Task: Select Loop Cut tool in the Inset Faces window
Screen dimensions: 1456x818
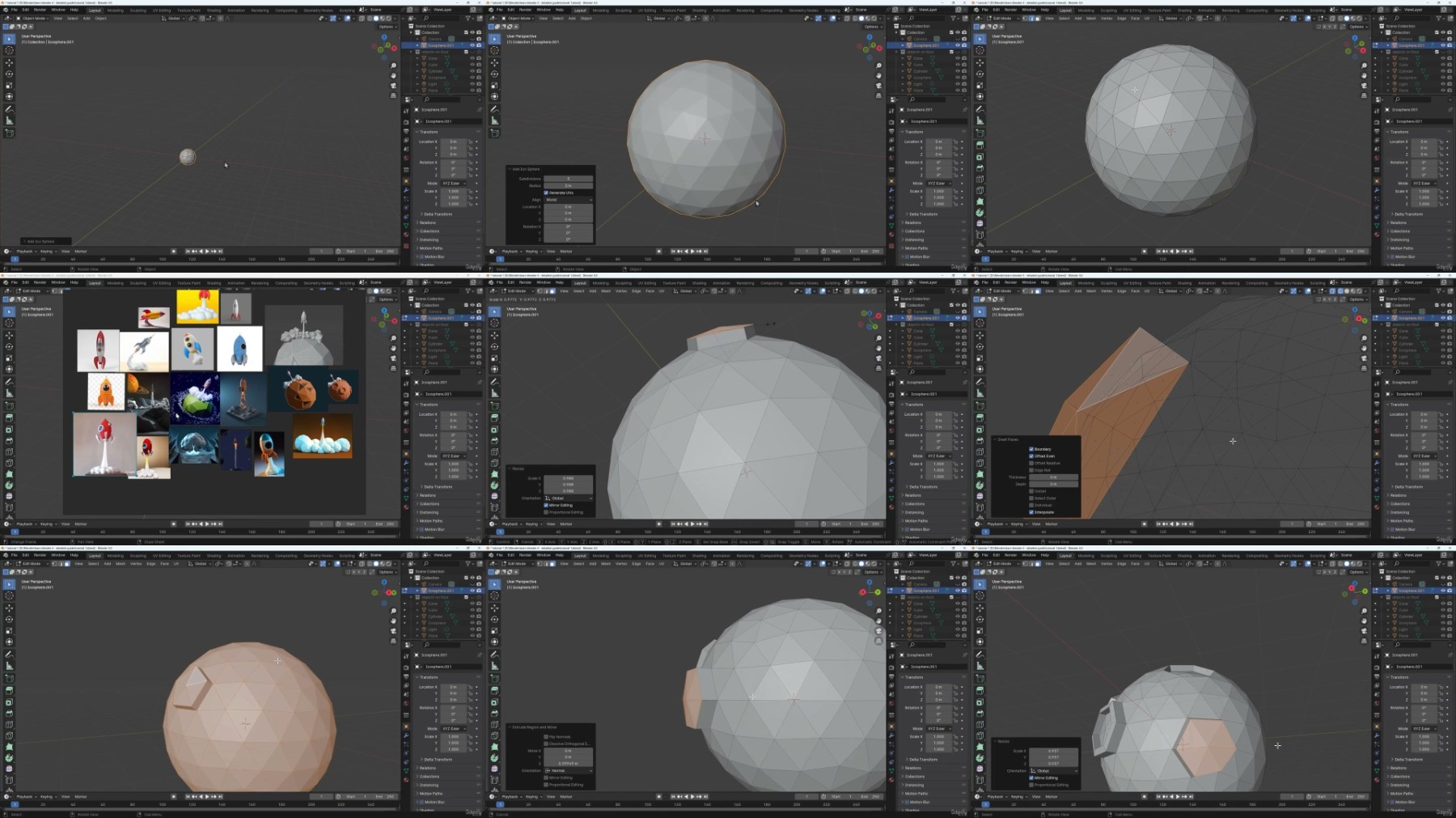Action: point(980,451)
